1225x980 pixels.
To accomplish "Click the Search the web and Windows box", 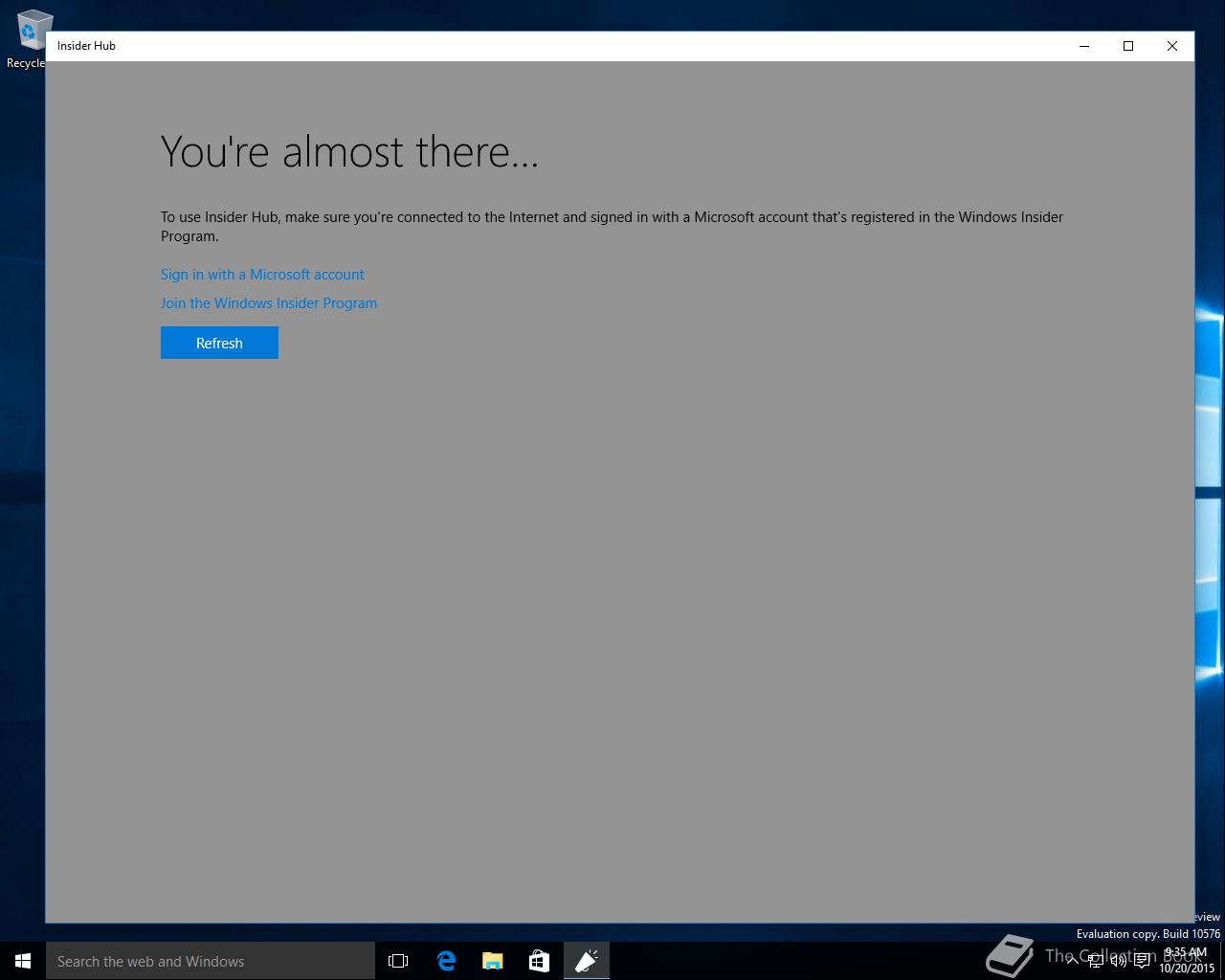I will tap(211, 961).
